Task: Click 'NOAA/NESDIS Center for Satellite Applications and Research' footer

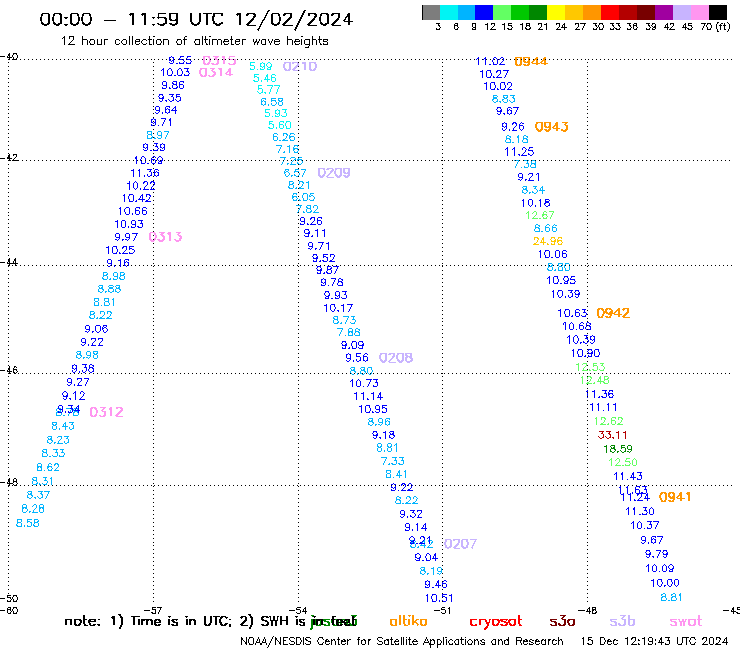Action: 402,642
